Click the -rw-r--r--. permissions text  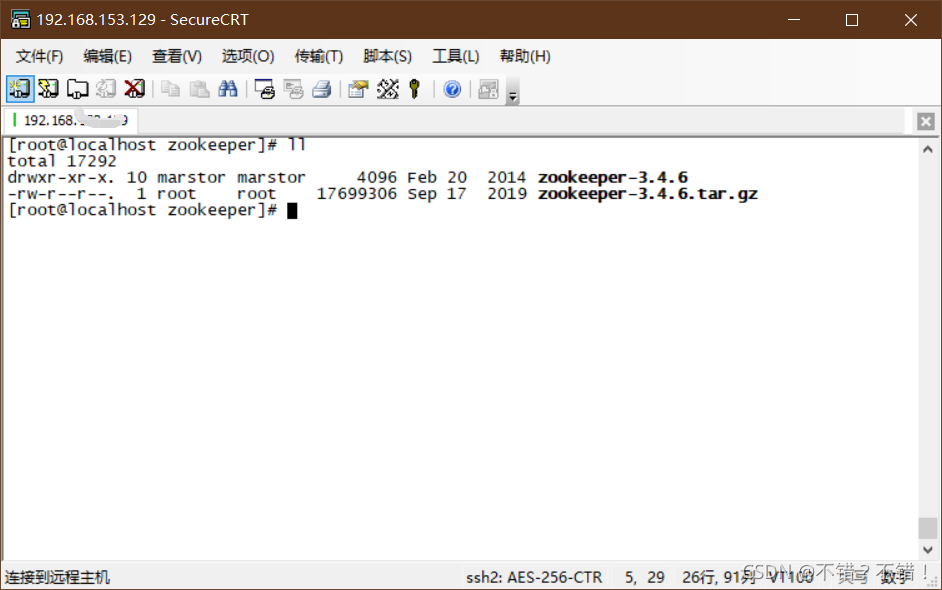tap(60, 194)
